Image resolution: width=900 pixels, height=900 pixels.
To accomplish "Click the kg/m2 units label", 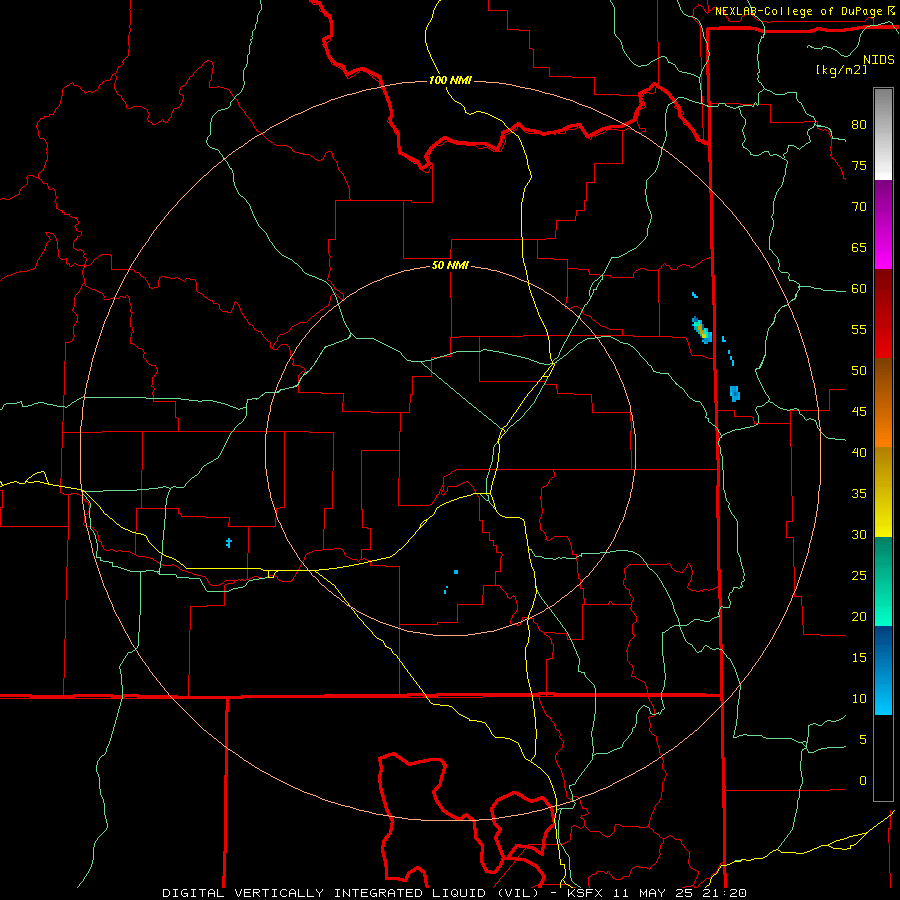I will (841, 70).
